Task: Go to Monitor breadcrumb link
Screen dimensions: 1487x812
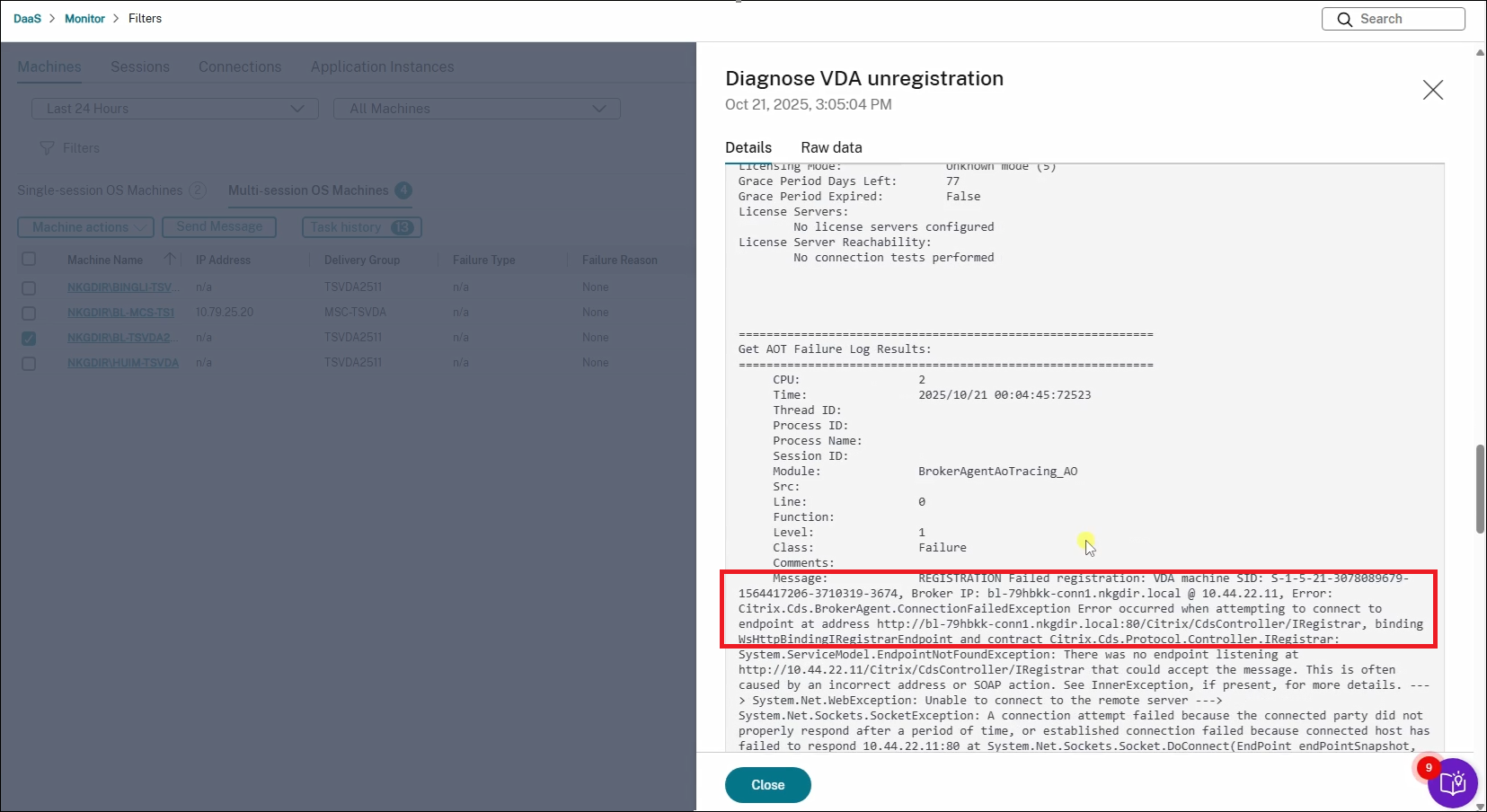Action: click(84, 18)
